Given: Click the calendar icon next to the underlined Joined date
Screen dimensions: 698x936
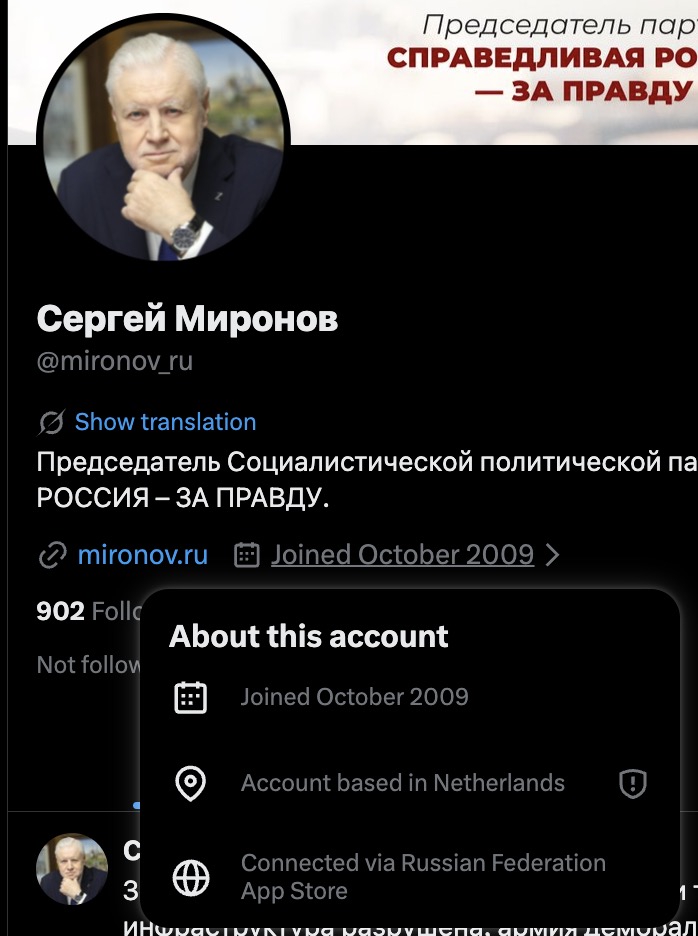Looking at the screenshot, I should [x=246, y=555].
